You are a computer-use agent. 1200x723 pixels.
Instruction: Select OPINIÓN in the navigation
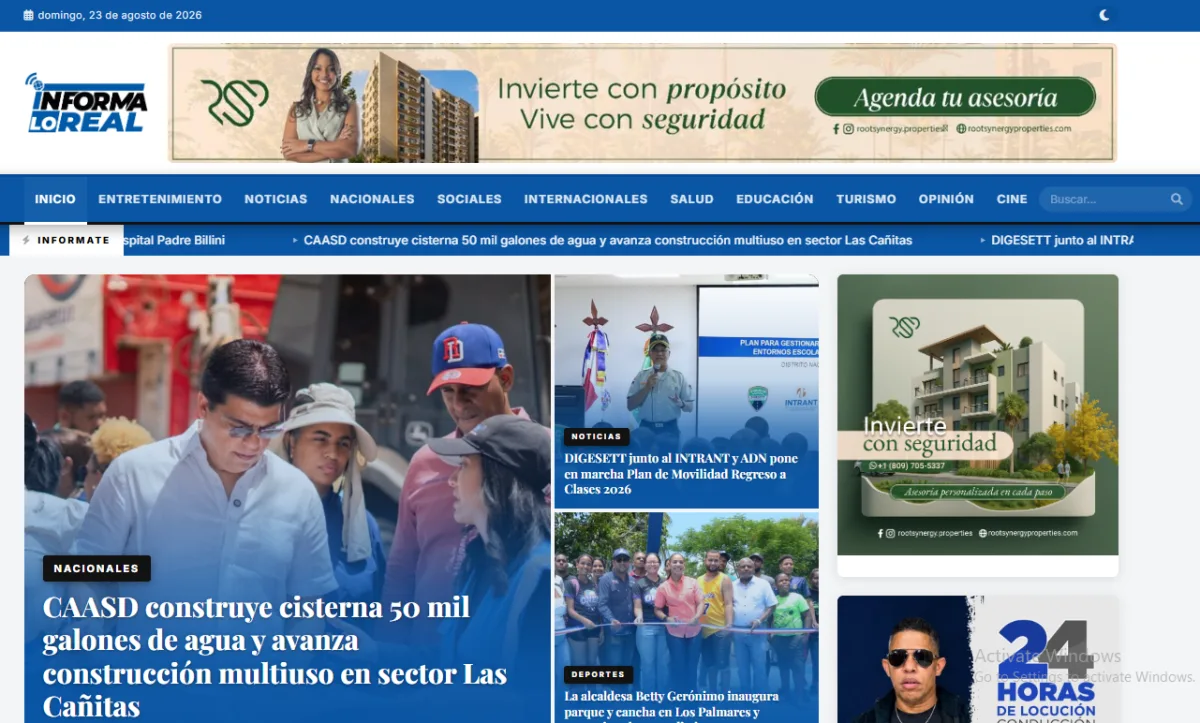[946, 199]
